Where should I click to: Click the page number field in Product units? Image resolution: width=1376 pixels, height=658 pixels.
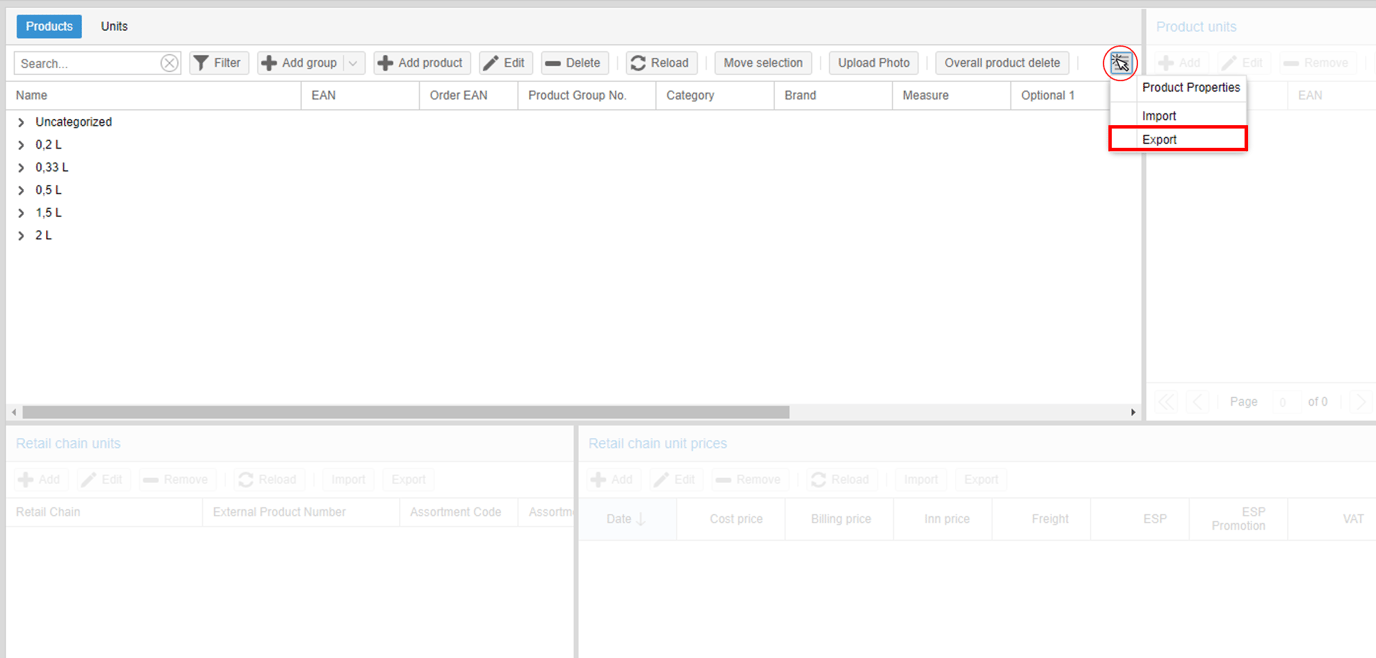pos(1283,402)
